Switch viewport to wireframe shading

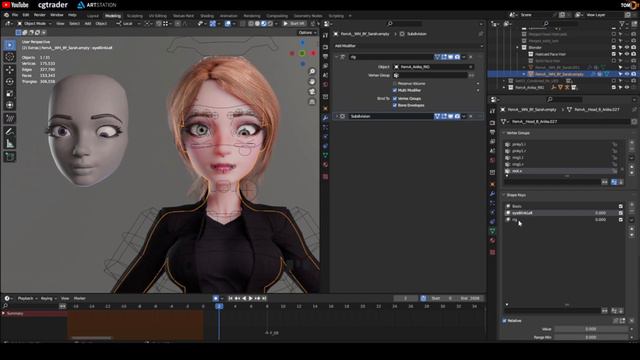coord(251,24)
